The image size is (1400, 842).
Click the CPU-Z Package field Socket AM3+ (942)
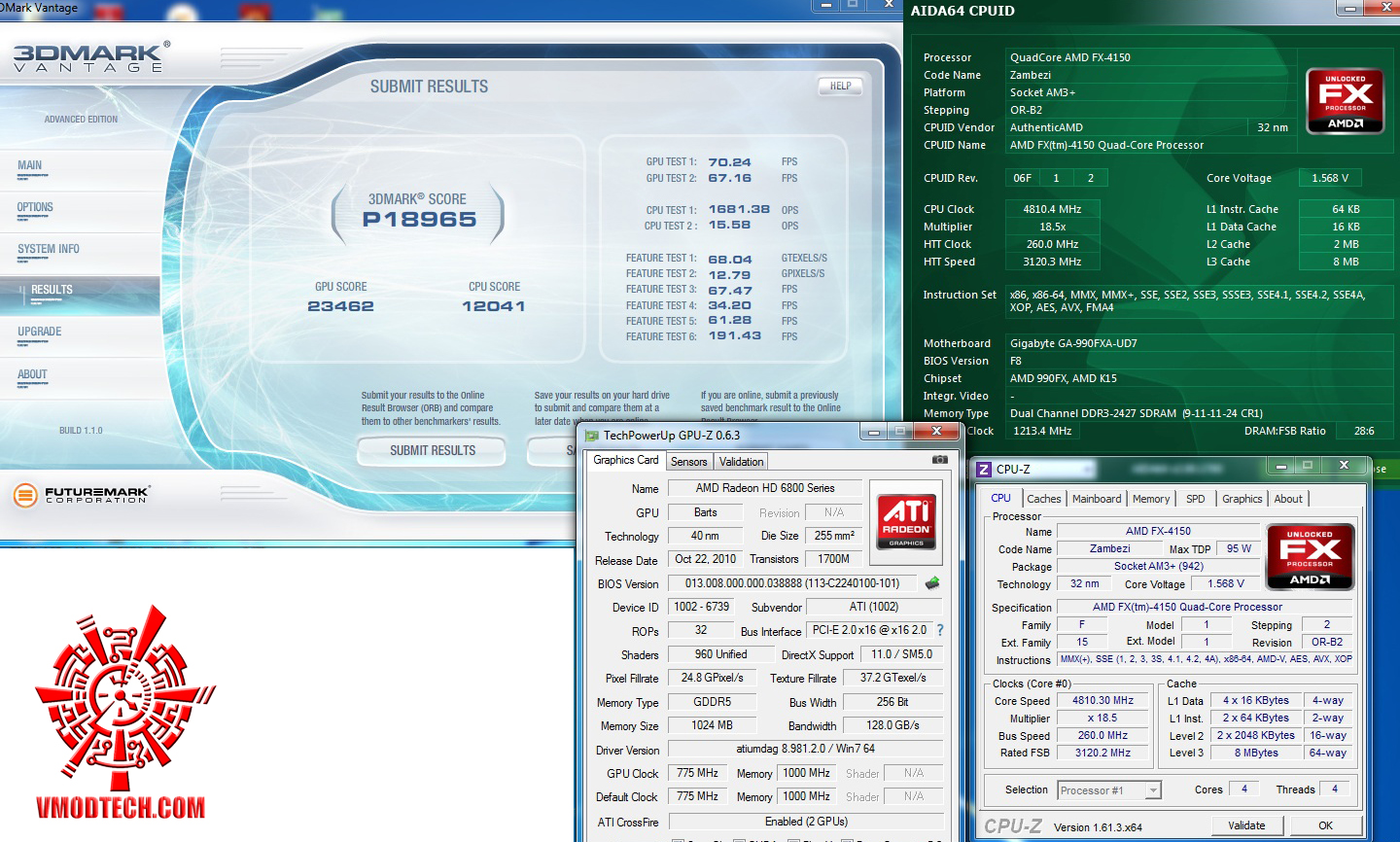point(1158,566)
